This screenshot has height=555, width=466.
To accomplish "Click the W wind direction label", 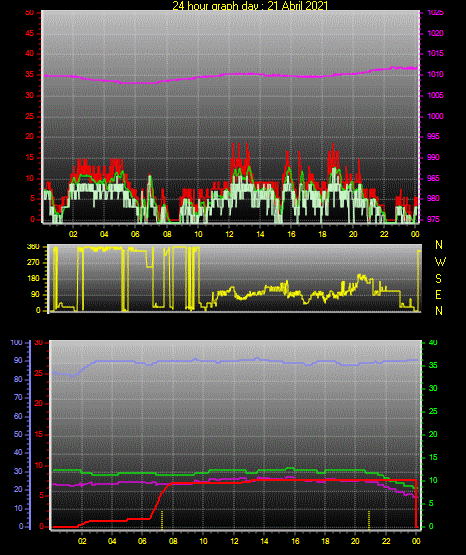I will click(440, 262).
